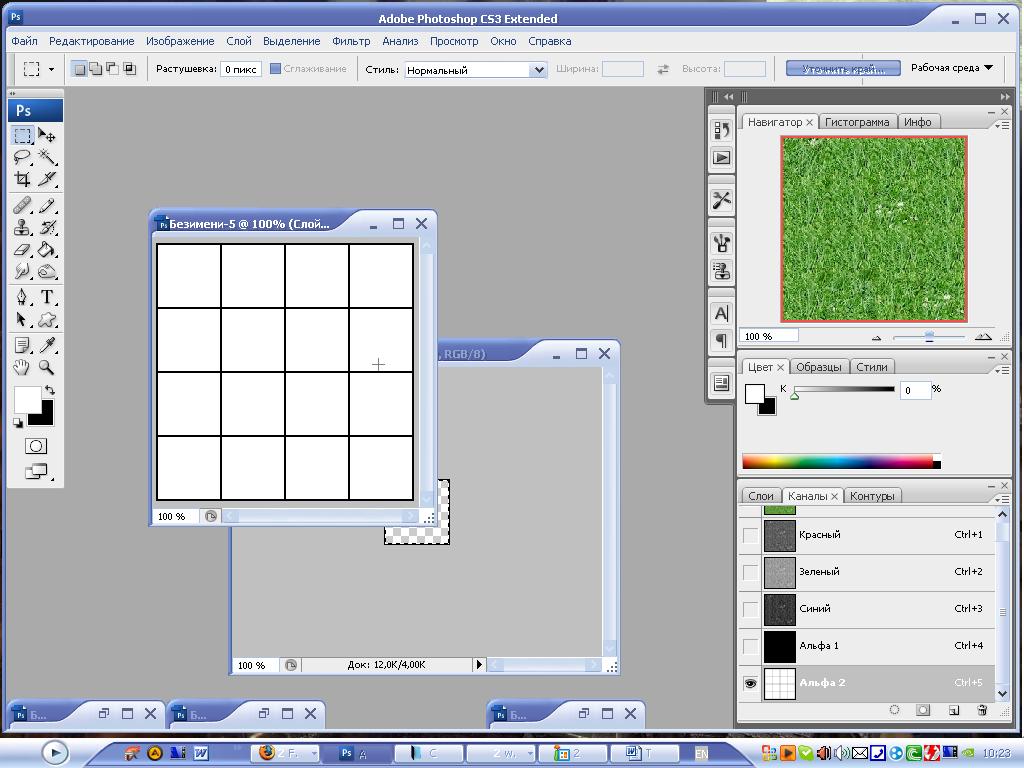The image size is (1024, 768).
Task: Open the Фильтр menu
Action: click(x=351, y=41)
